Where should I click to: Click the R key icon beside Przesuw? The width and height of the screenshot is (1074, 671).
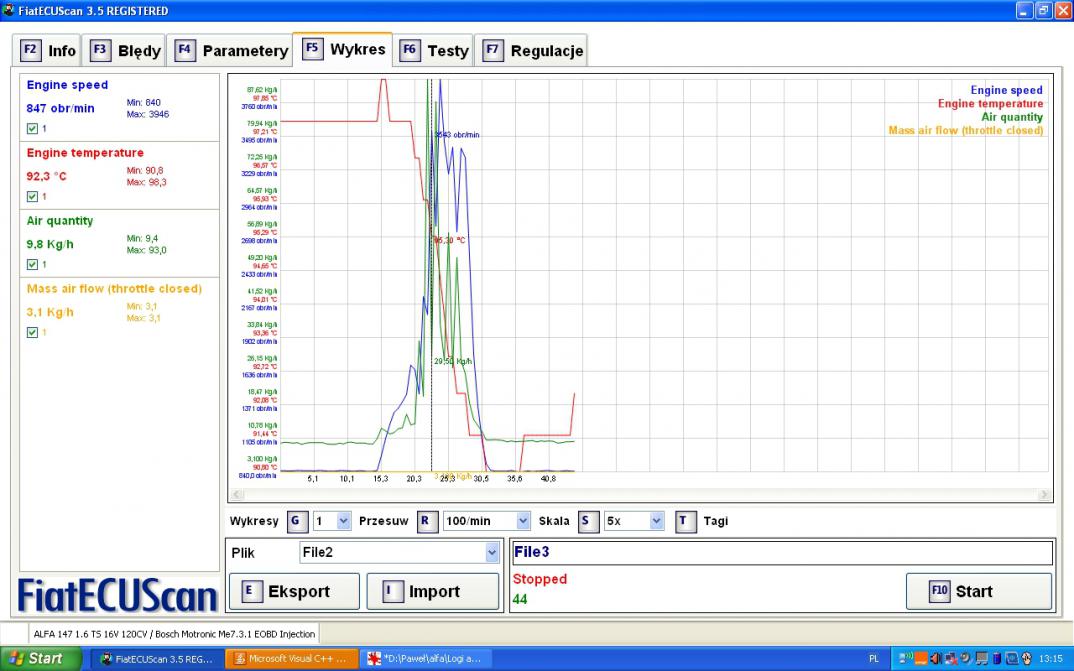[x=426, y=521]
